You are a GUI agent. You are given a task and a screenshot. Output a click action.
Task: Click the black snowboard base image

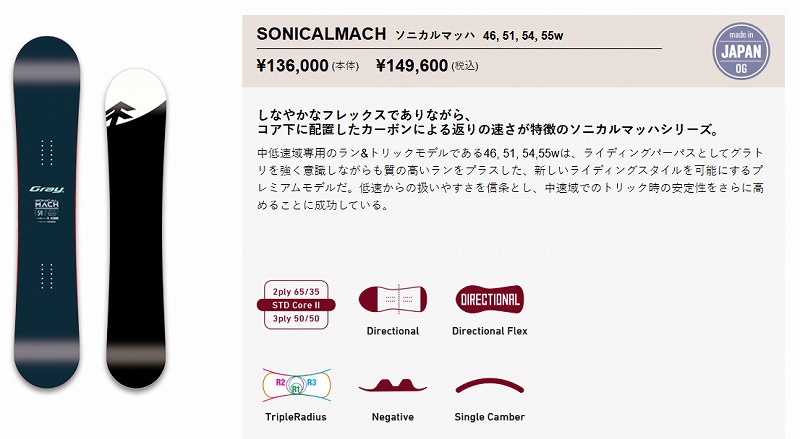pos(136,228)
